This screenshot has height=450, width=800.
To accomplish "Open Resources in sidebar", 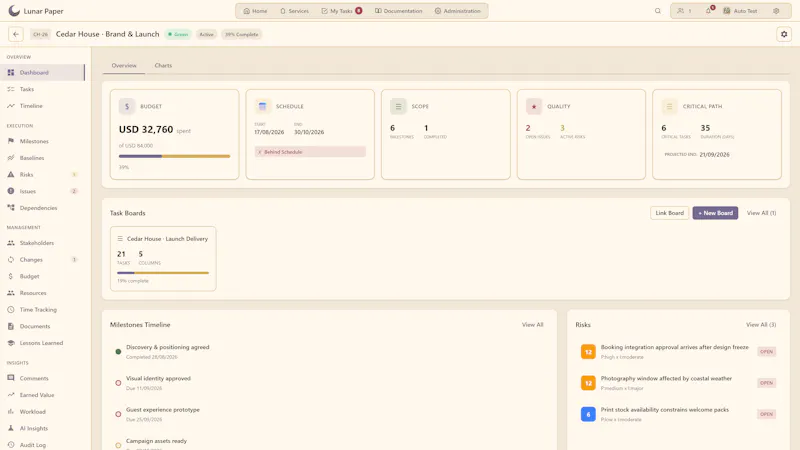I will 42,293.
